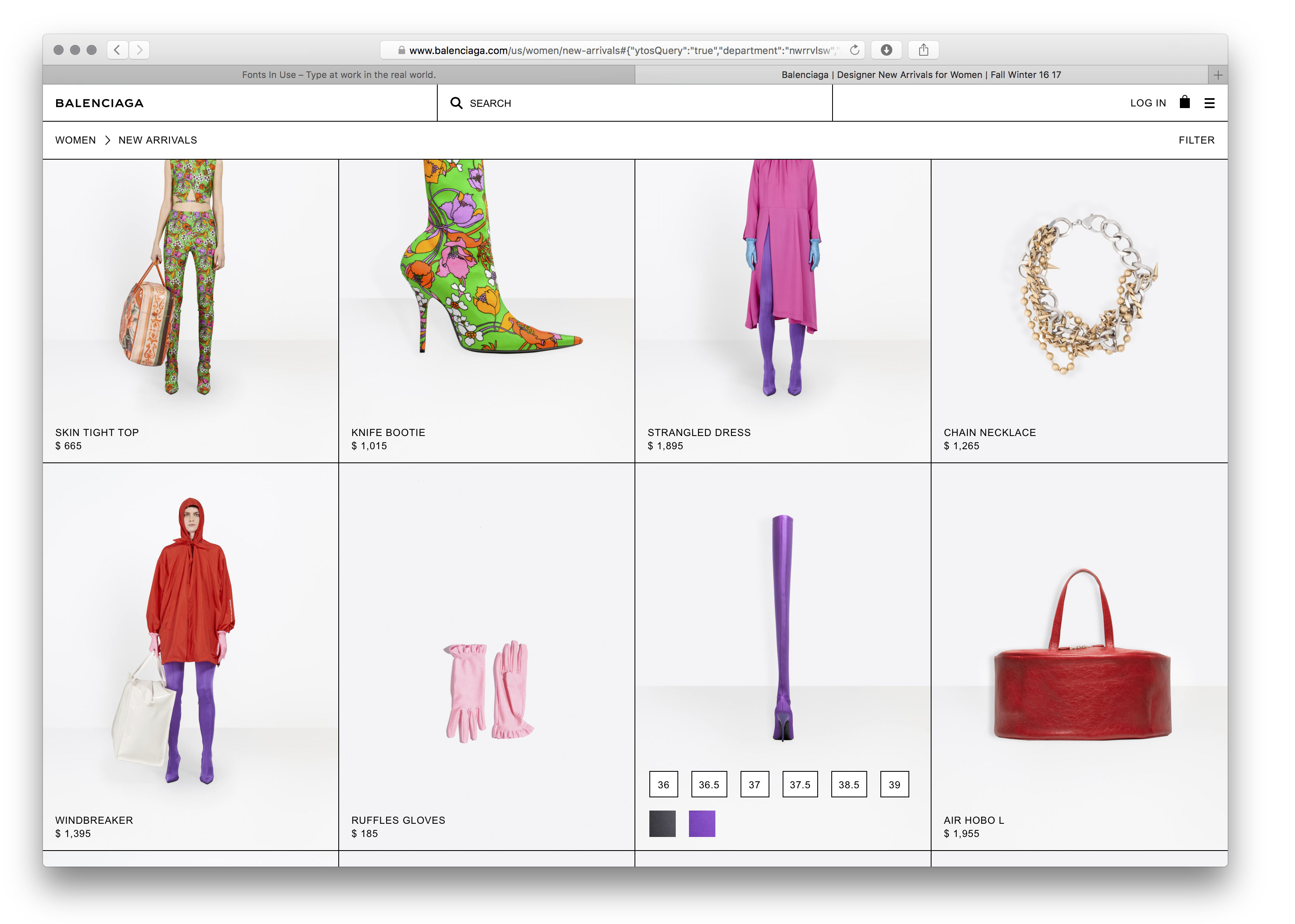The height and width of the screenshot is (924, 1295).
Task: Click the browser back arrow
Action: [117, 50]
